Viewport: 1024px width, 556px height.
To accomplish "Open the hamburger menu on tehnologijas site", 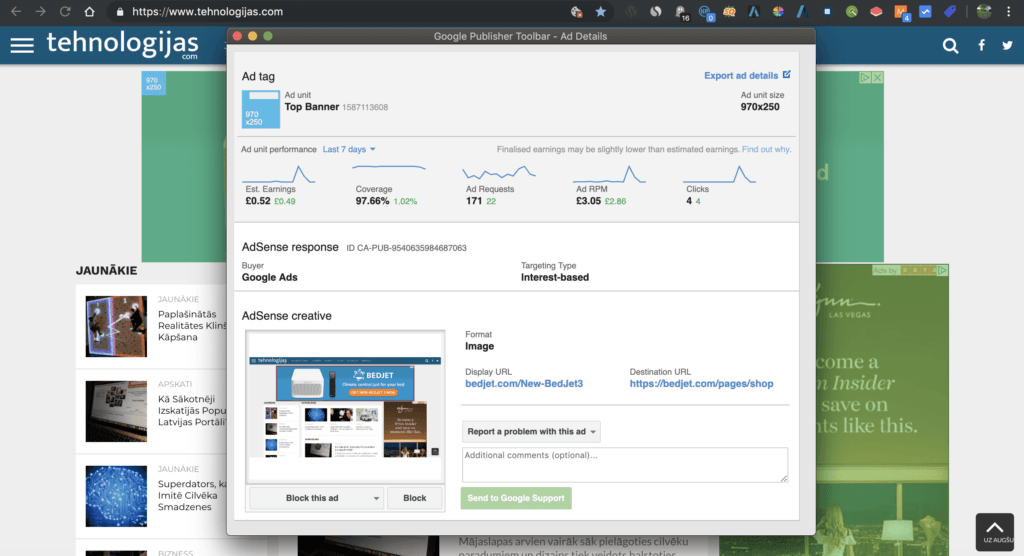I will 22,44.
